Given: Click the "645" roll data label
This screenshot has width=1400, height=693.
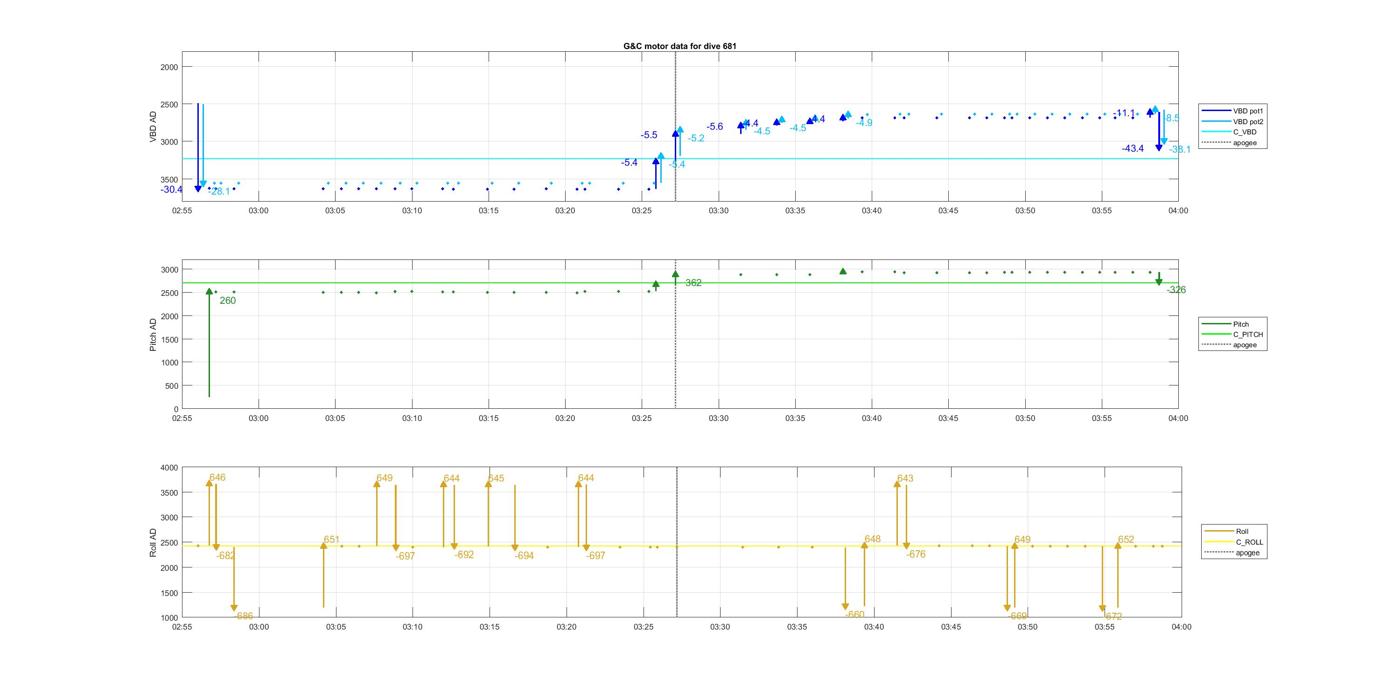Looking at the screenshot, I should pyautogui.click(x=496, y=479).
